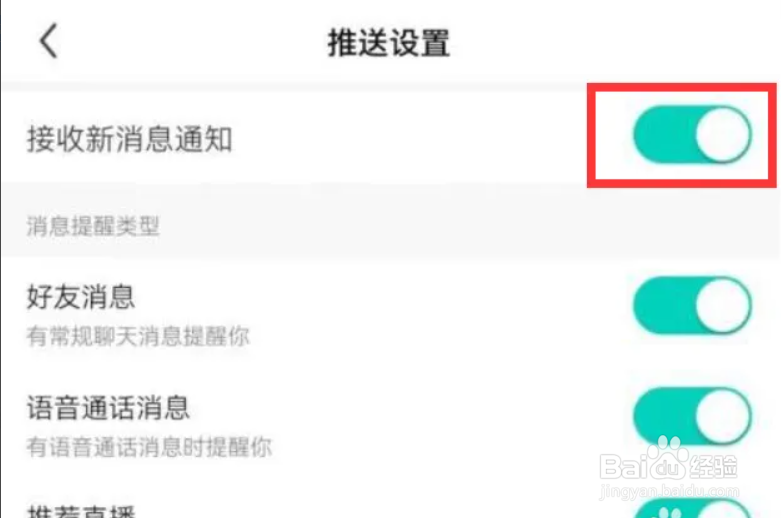
Task: Click the green track of 接收新消息通知 switch
Action: point(664,134)
